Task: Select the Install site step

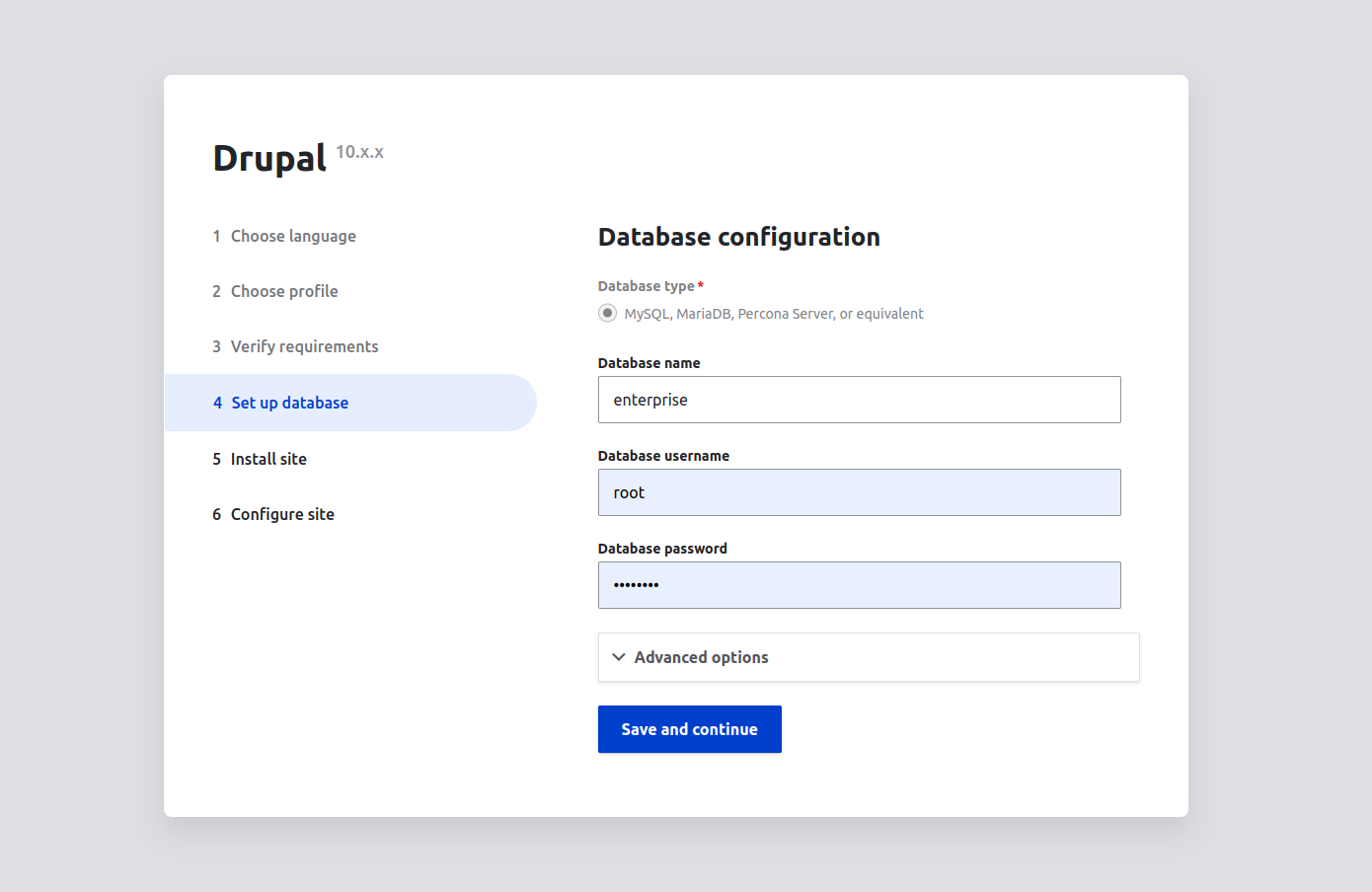Action: (268, 459)
